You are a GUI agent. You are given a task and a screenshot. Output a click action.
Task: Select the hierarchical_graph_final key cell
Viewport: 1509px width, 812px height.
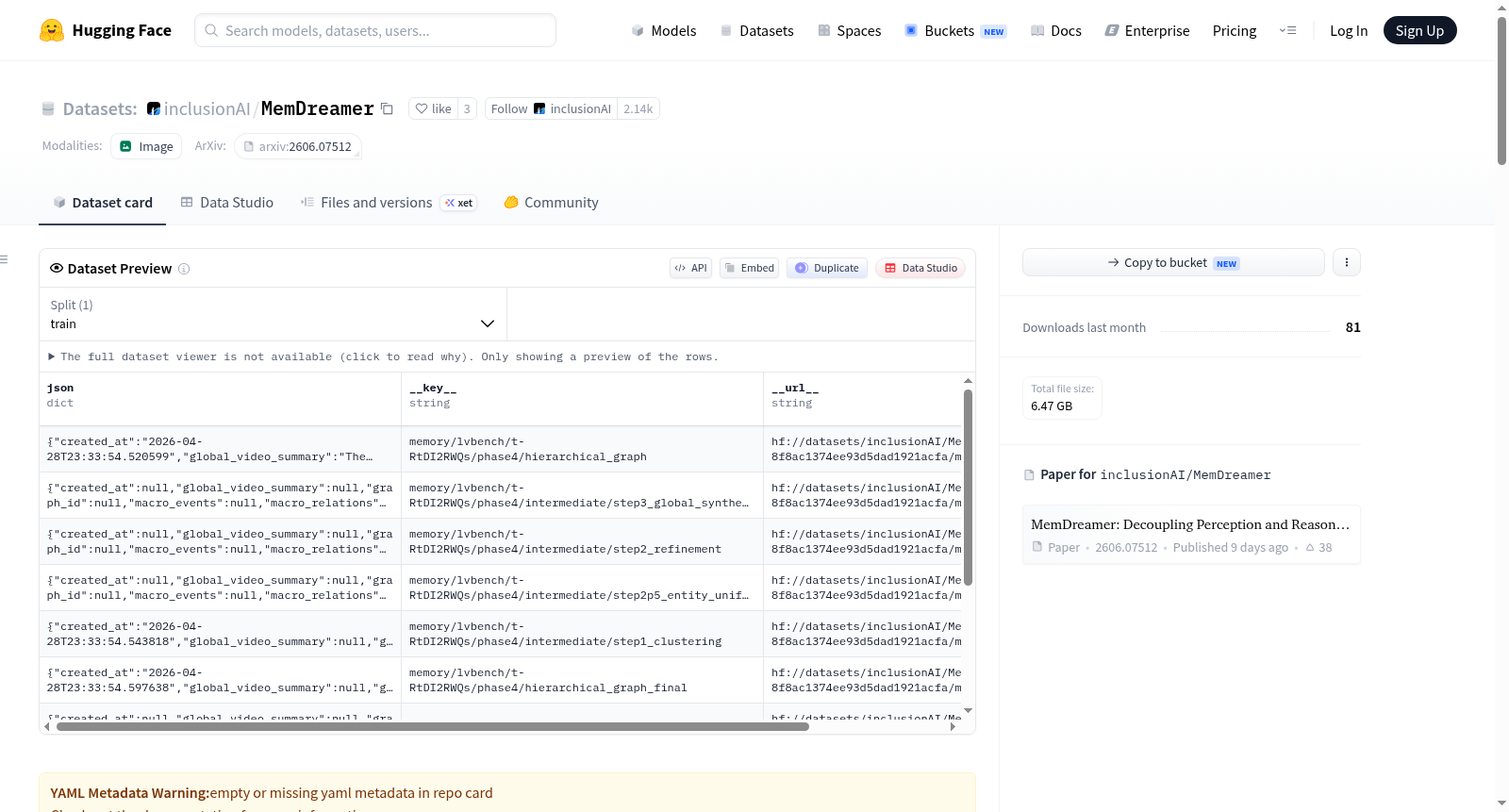click(582, 680)
